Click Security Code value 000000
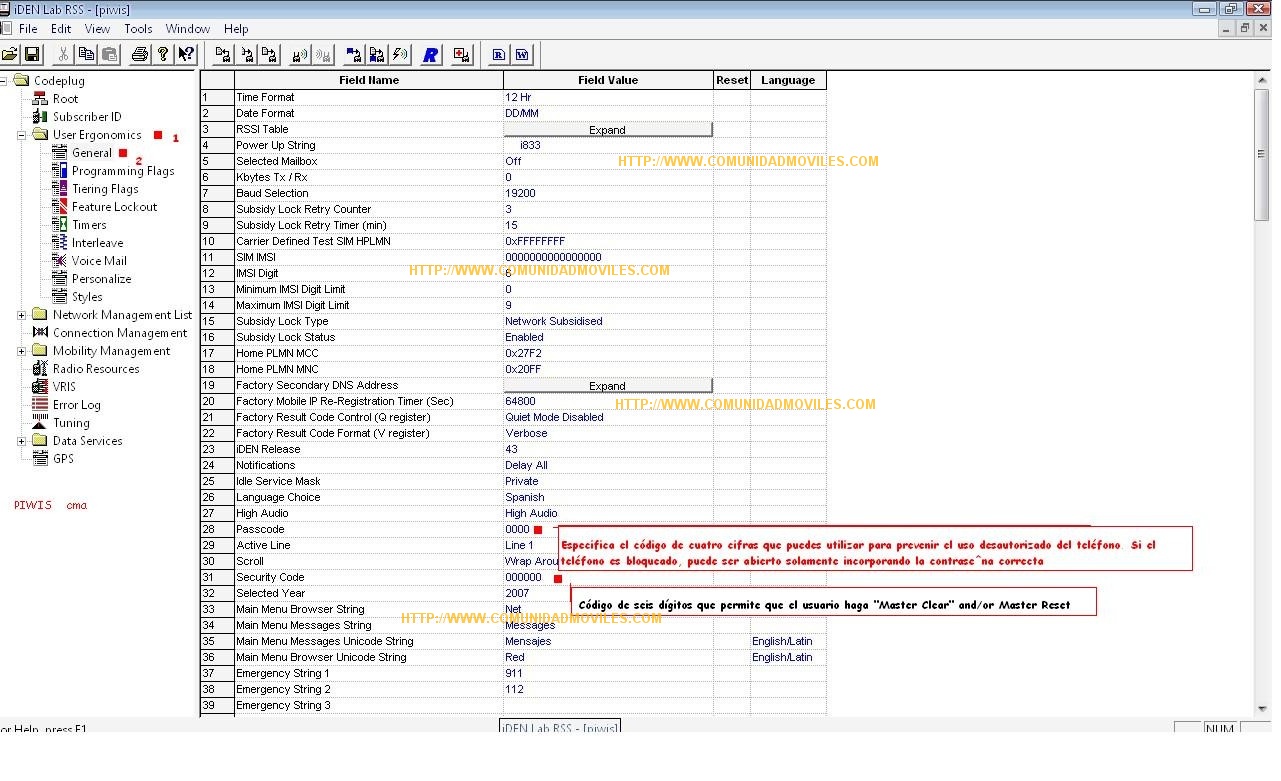The image size is (1281, 781). point(523,577)
